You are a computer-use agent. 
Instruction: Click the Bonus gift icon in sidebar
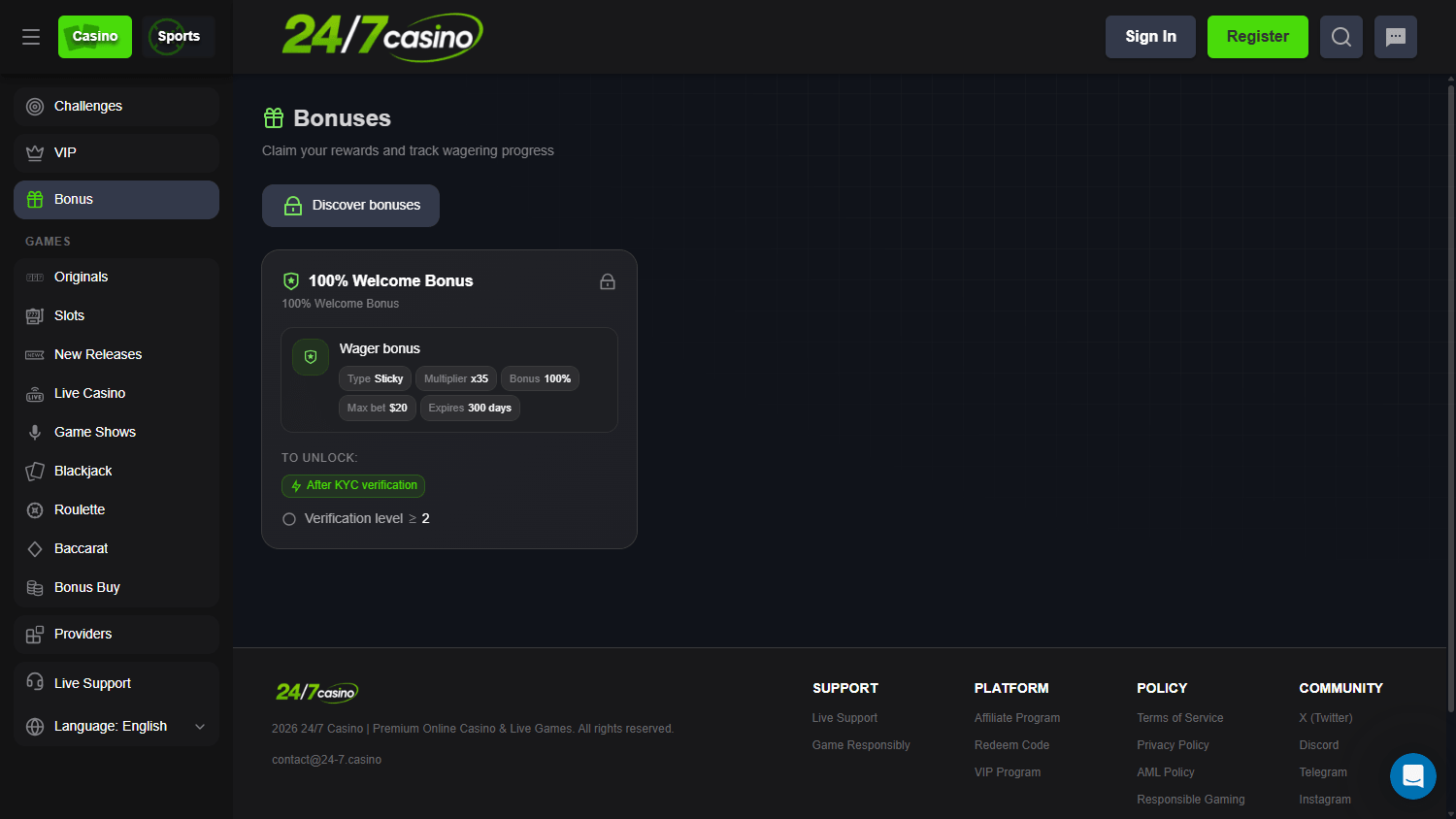[x=35, y=200]
